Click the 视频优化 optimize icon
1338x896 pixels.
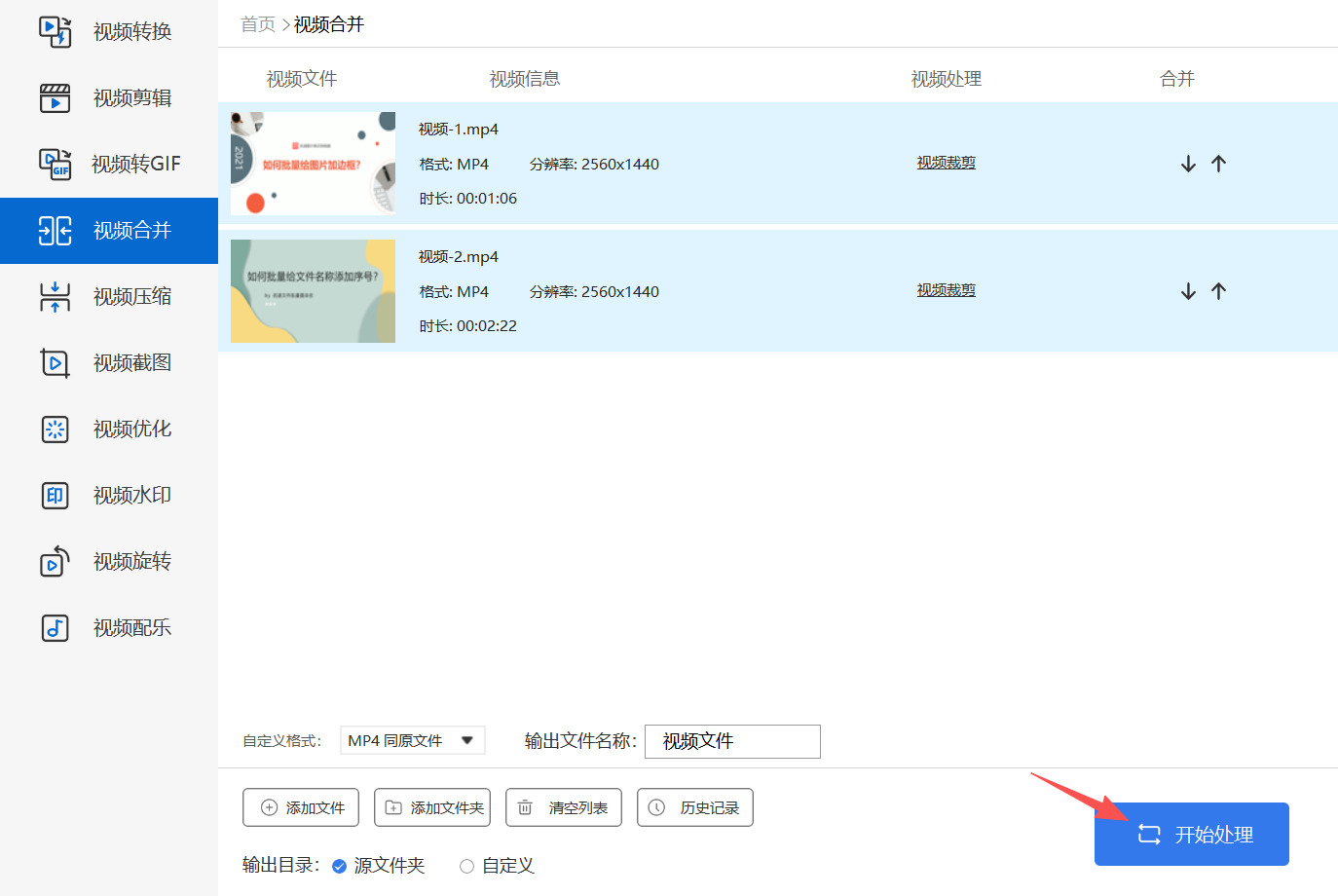click(56, 429)
